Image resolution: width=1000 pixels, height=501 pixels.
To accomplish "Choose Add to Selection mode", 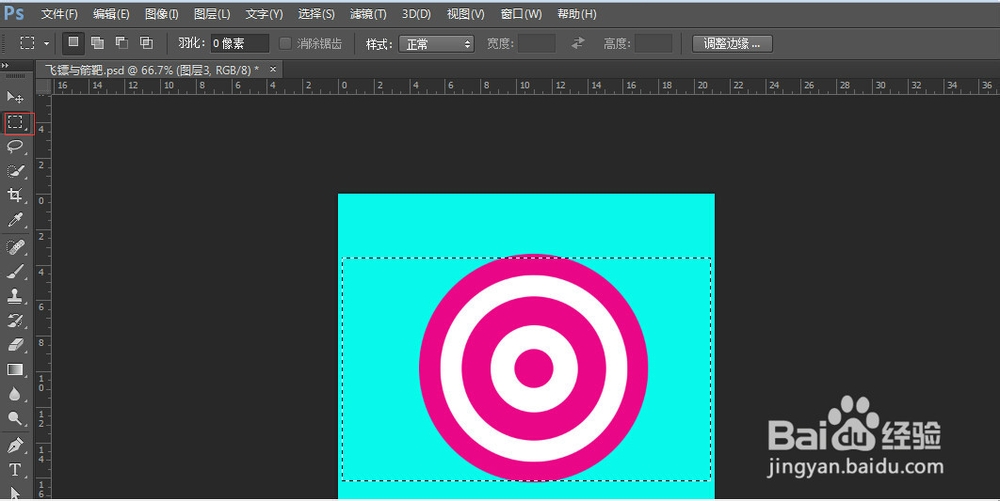I will coord(98,43).
